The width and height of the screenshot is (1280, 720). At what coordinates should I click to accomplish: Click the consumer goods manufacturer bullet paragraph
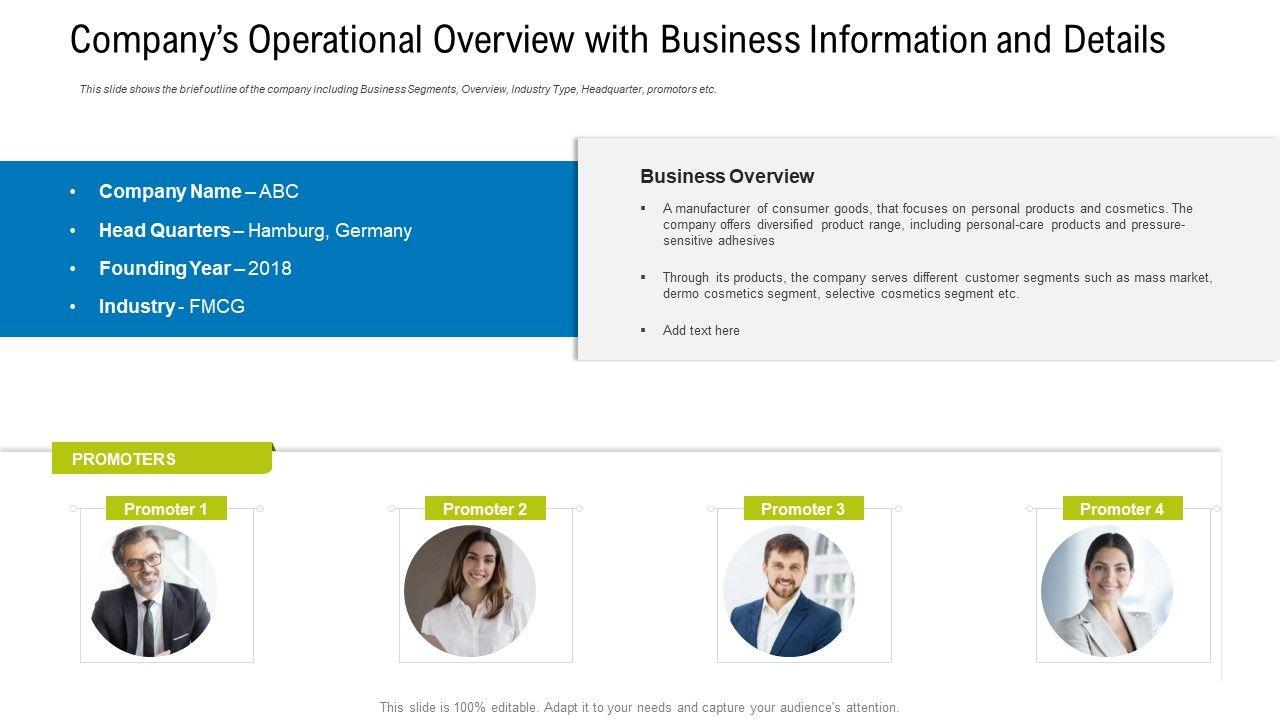tap(927, 224)
